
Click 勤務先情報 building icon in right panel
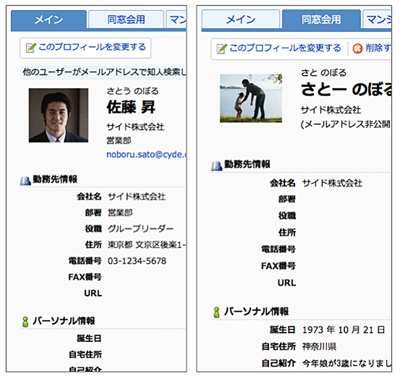point(217,165)
